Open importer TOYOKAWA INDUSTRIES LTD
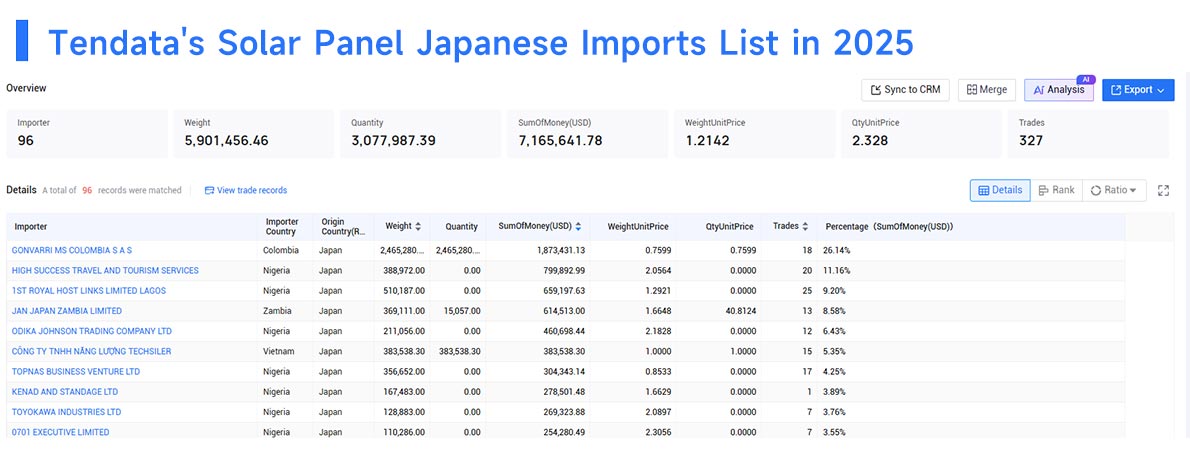This screenshot has height=472, width=1190. coord(66,412)
